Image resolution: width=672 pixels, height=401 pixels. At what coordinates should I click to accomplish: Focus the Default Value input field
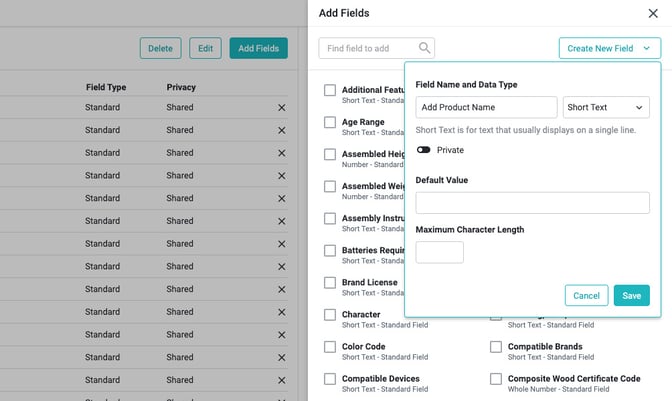(532, 203)
